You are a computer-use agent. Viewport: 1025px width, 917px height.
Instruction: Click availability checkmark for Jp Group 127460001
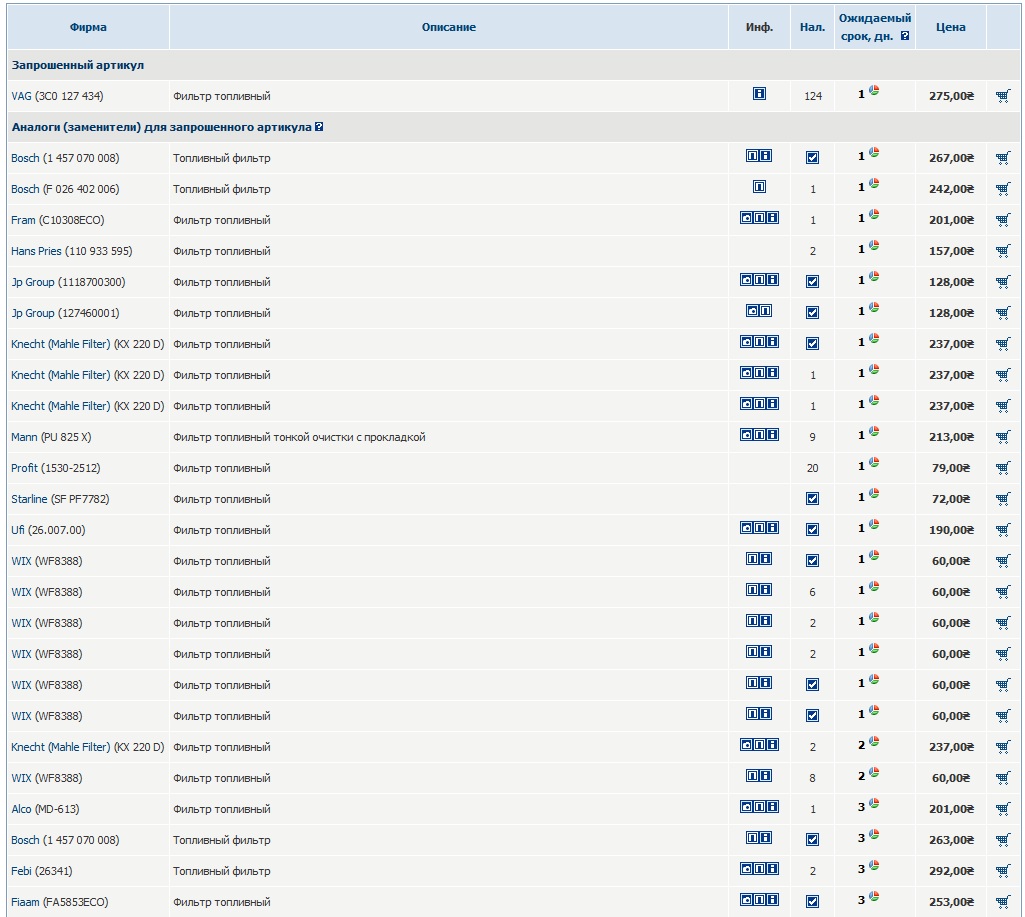813,312
